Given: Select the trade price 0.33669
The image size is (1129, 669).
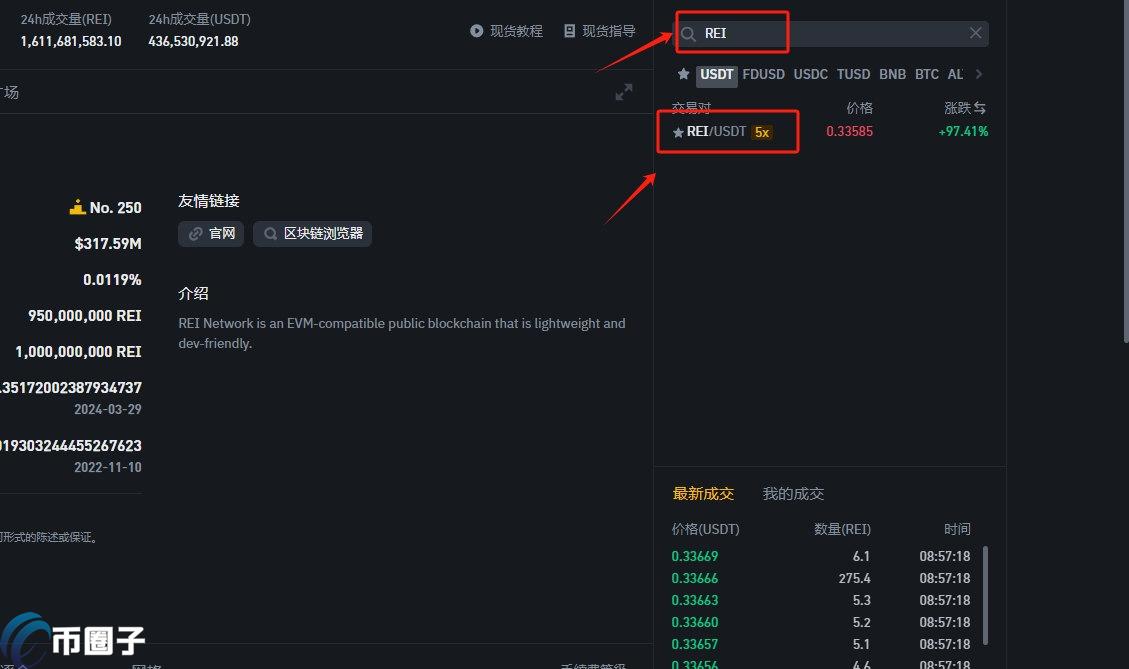Looking at the screenshot, I should (x=695, y=557).
